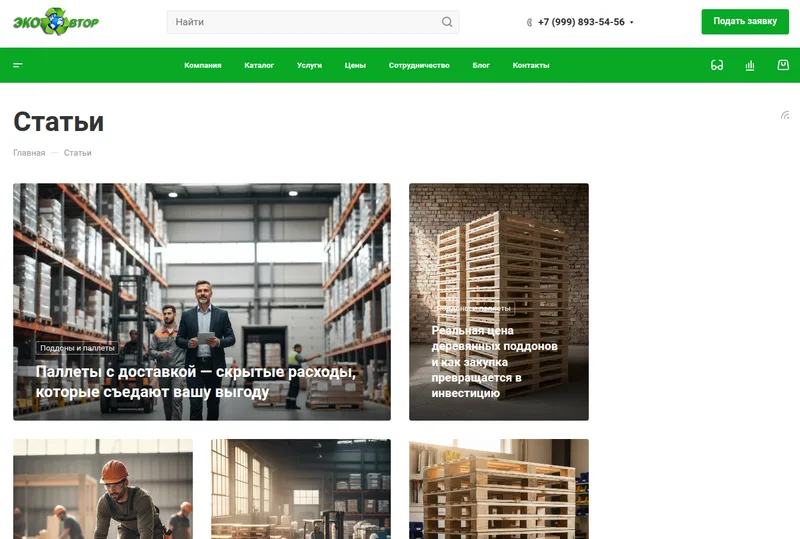The image size is (800, 539).
Task: Click the RSS feed icon
Action: coord(785,115)
